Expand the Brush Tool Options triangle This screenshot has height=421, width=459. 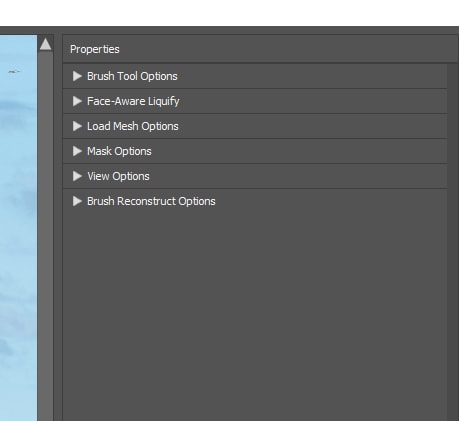77,76
